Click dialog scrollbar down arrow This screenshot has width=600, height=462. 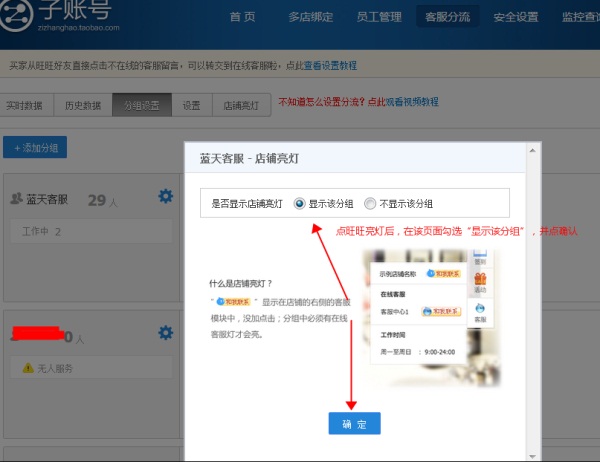(532, 456)
